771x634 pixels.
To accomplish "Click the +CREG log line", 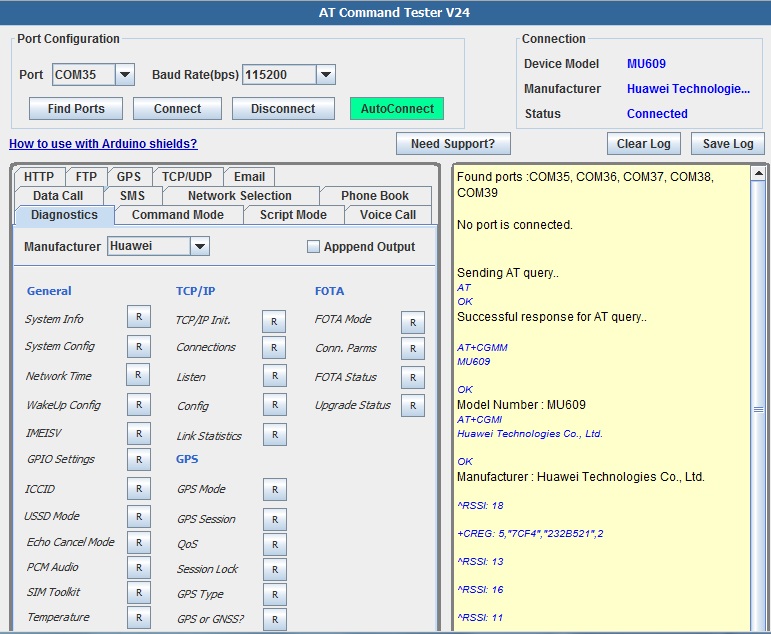I will (530, 534).
